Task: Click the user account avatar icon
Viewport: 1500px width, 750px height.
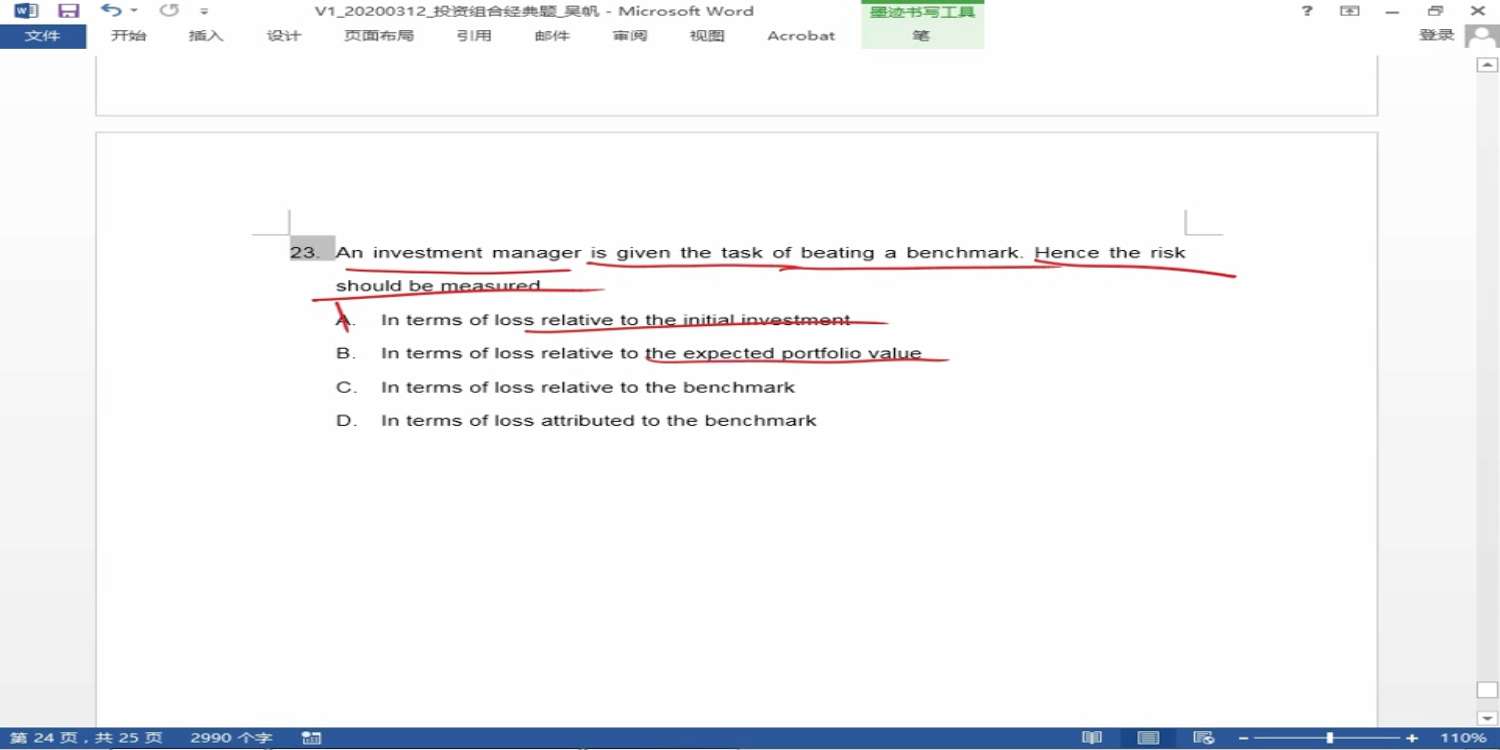Action: 1481,36
